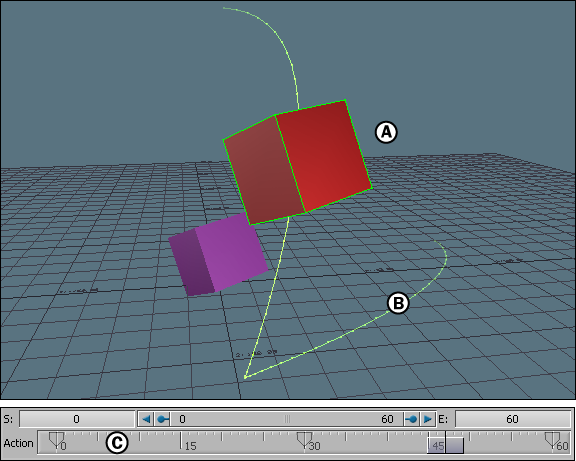Click the center grip of the range bar
This screenshot has height=461, width=576.
coord(287,419)
